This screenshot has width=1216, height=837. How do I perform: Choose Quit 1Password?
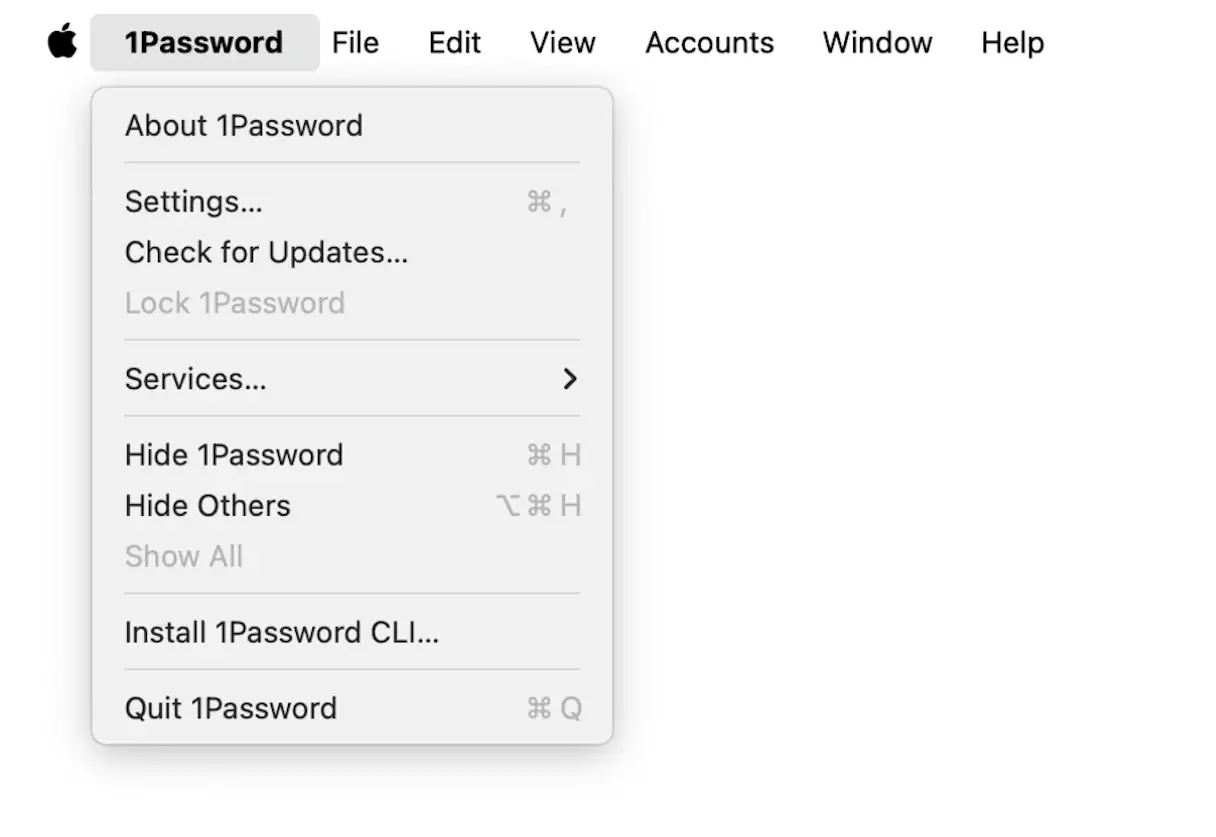click(x=231, y=708)
